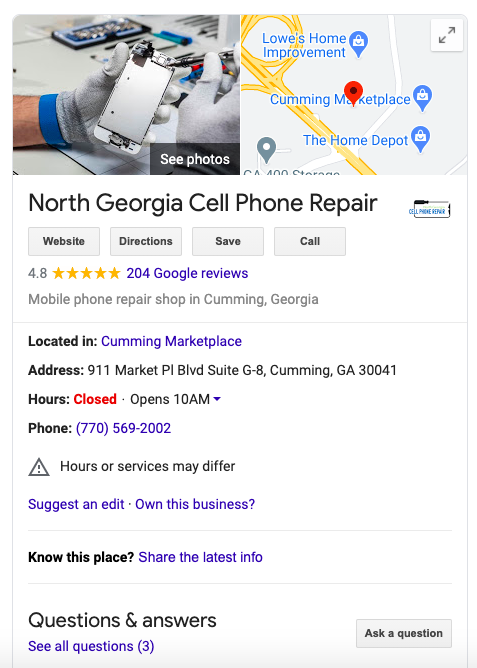Viewport: 477px width, 668px height.
Task: Open the Cumming Marketplace located-in link
Action: (x=171, y=341)
